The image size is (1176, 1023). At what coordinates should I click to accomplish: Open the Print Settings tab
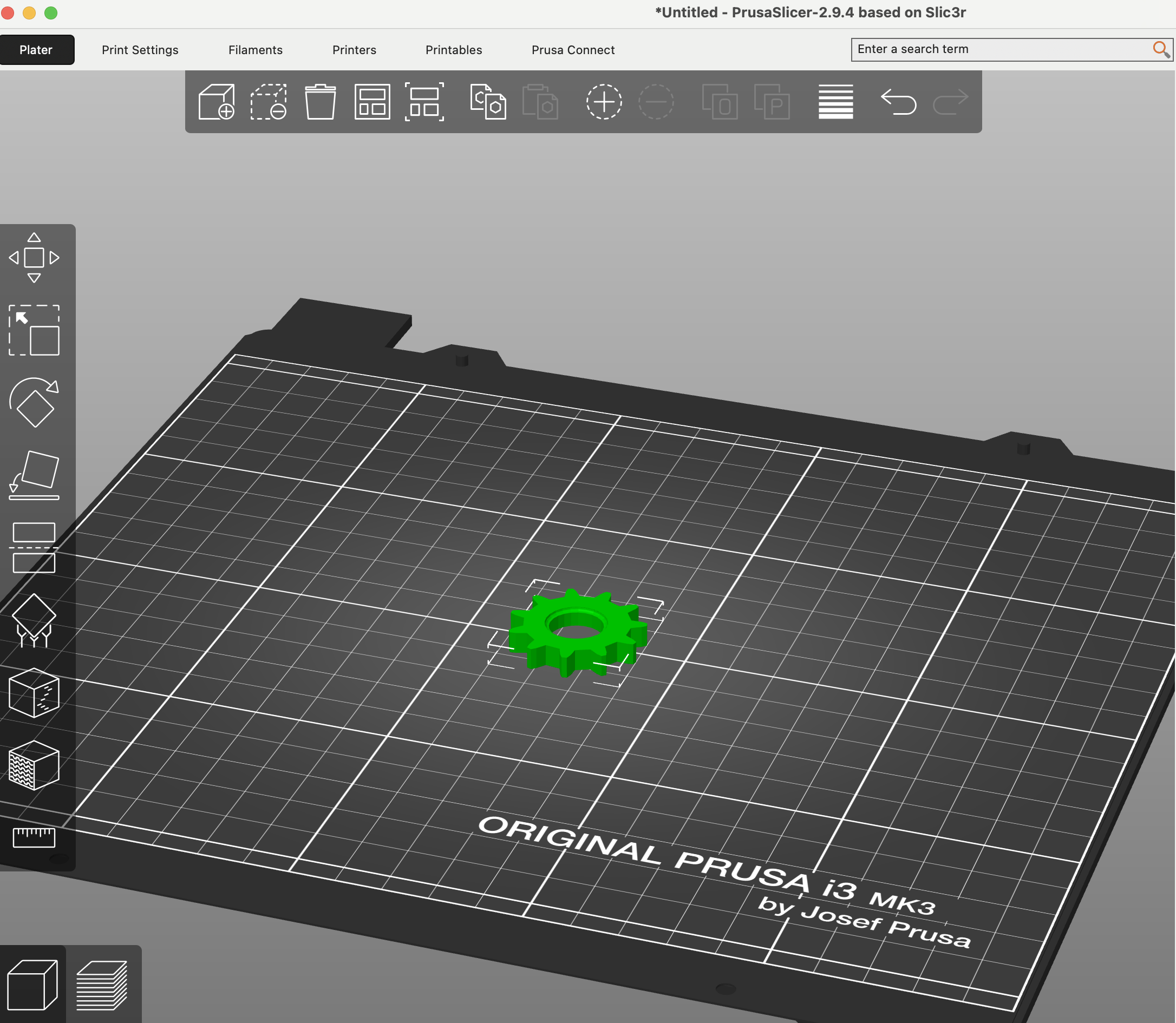[140, 50]
